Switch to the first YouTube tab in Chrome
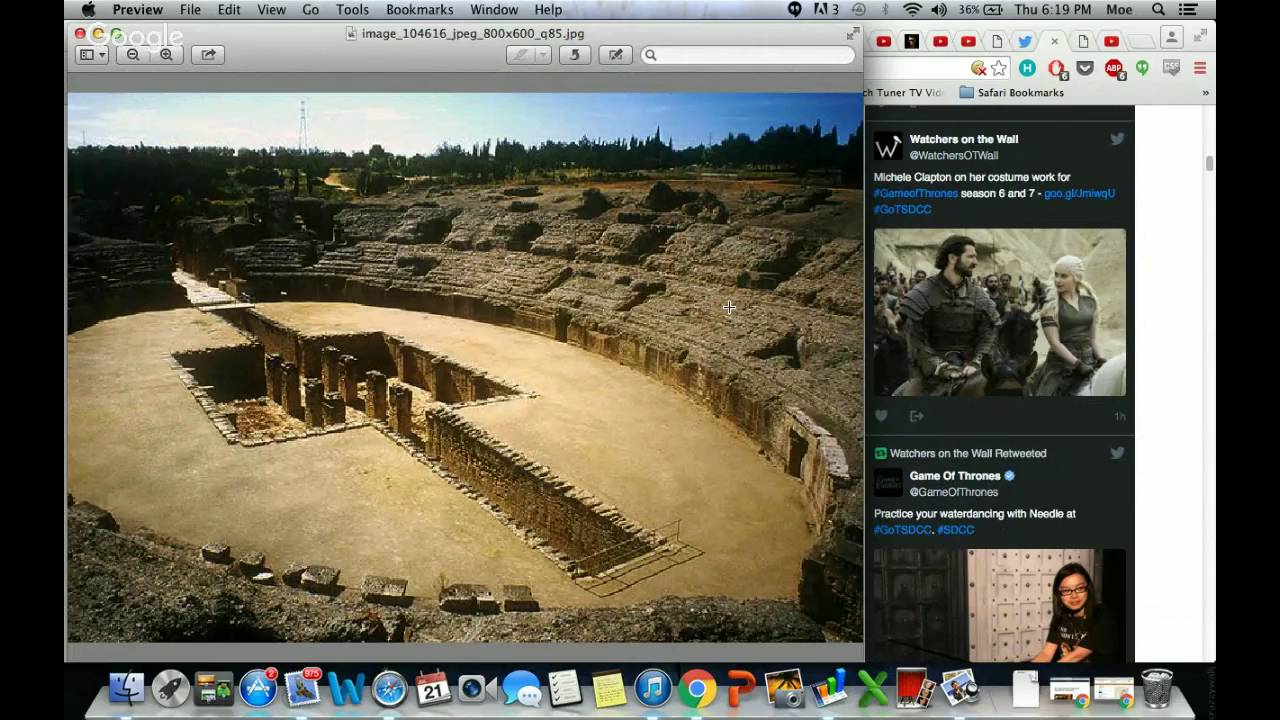Viewport: 1280px width, 720px height. (x=884, y=41)
